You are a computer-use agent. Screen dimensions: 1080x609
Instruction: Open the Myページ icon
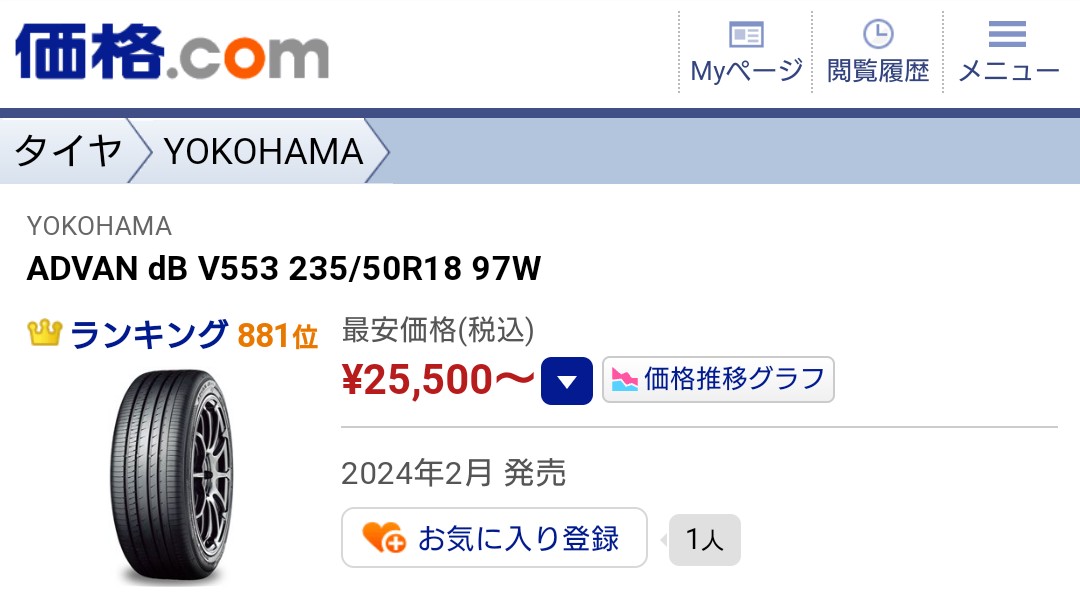pyautogui.click(x=746, y=35)
